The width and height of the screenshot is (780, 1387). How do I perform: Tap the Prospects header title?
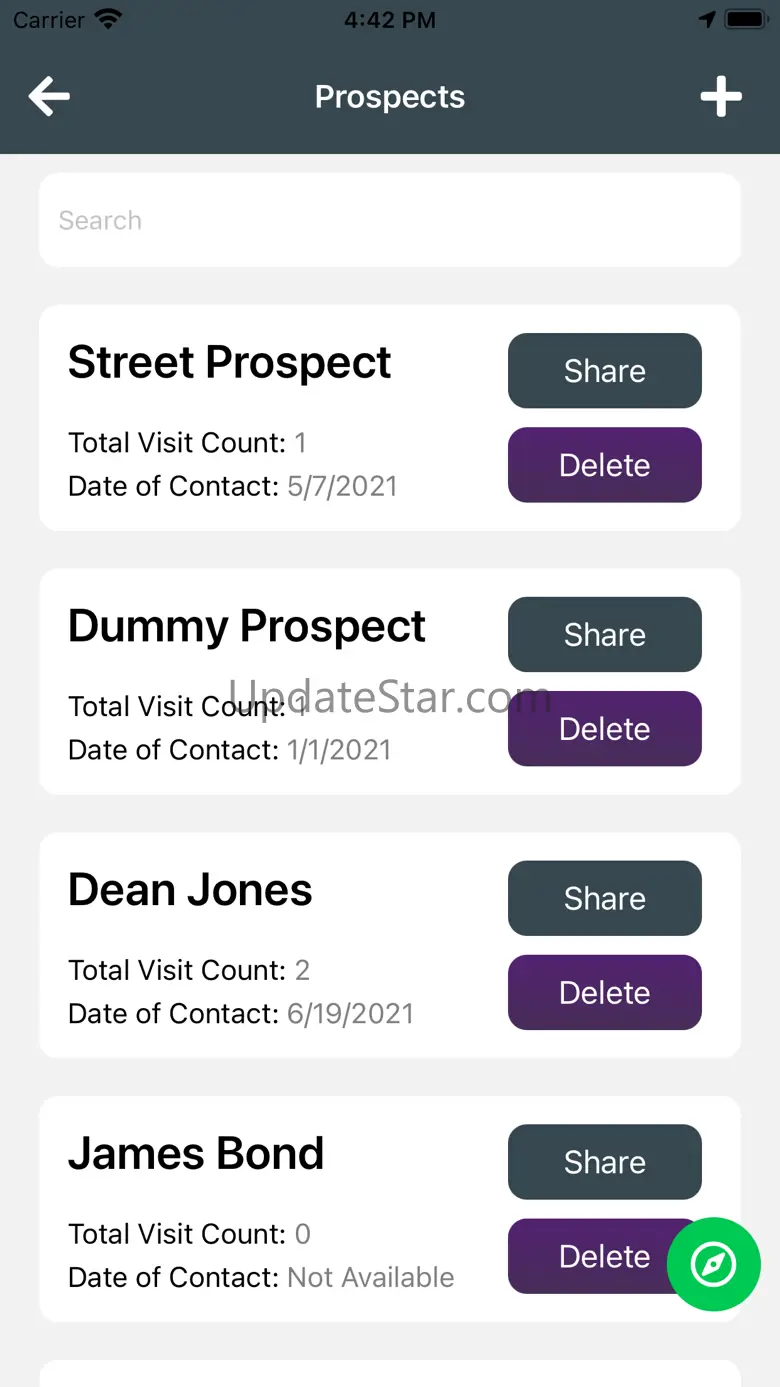point(390,97)
